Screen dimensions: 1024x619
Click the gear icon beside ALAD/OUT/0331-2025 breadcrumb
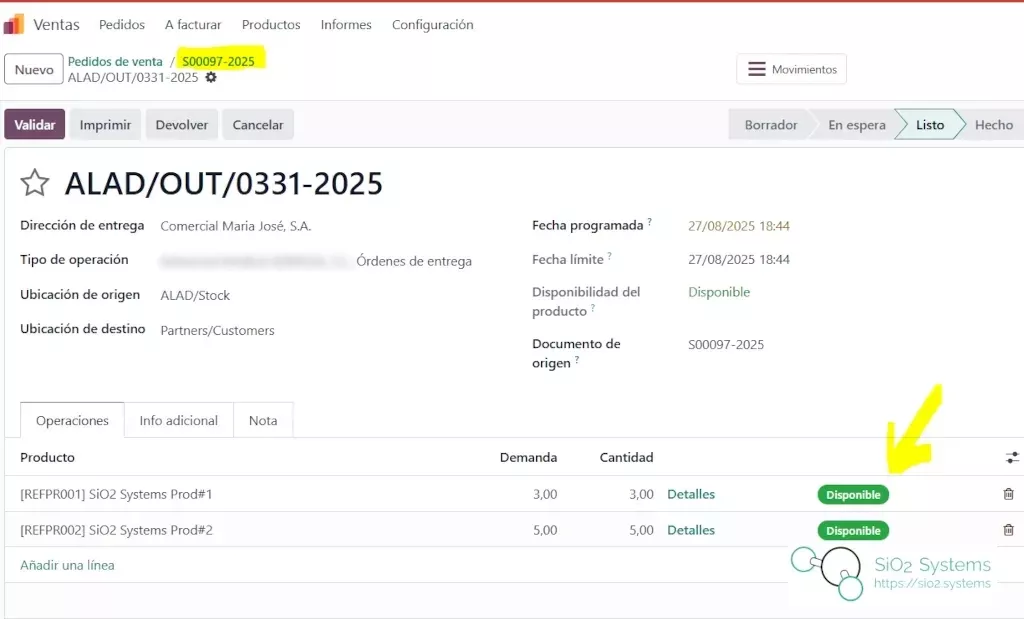pos(211,78)
